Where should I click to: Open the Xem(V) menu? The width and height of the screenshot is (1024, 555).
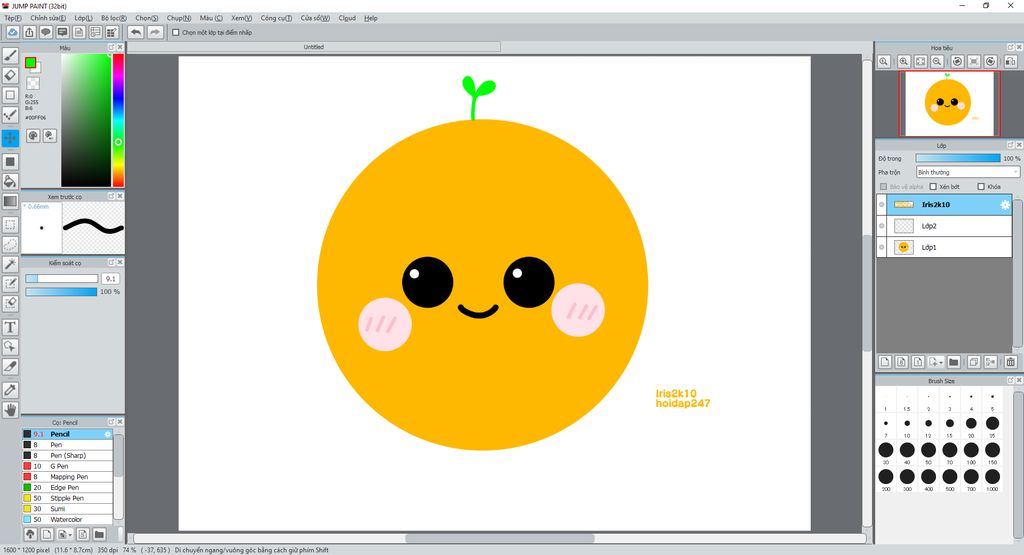tap(241, 18)
